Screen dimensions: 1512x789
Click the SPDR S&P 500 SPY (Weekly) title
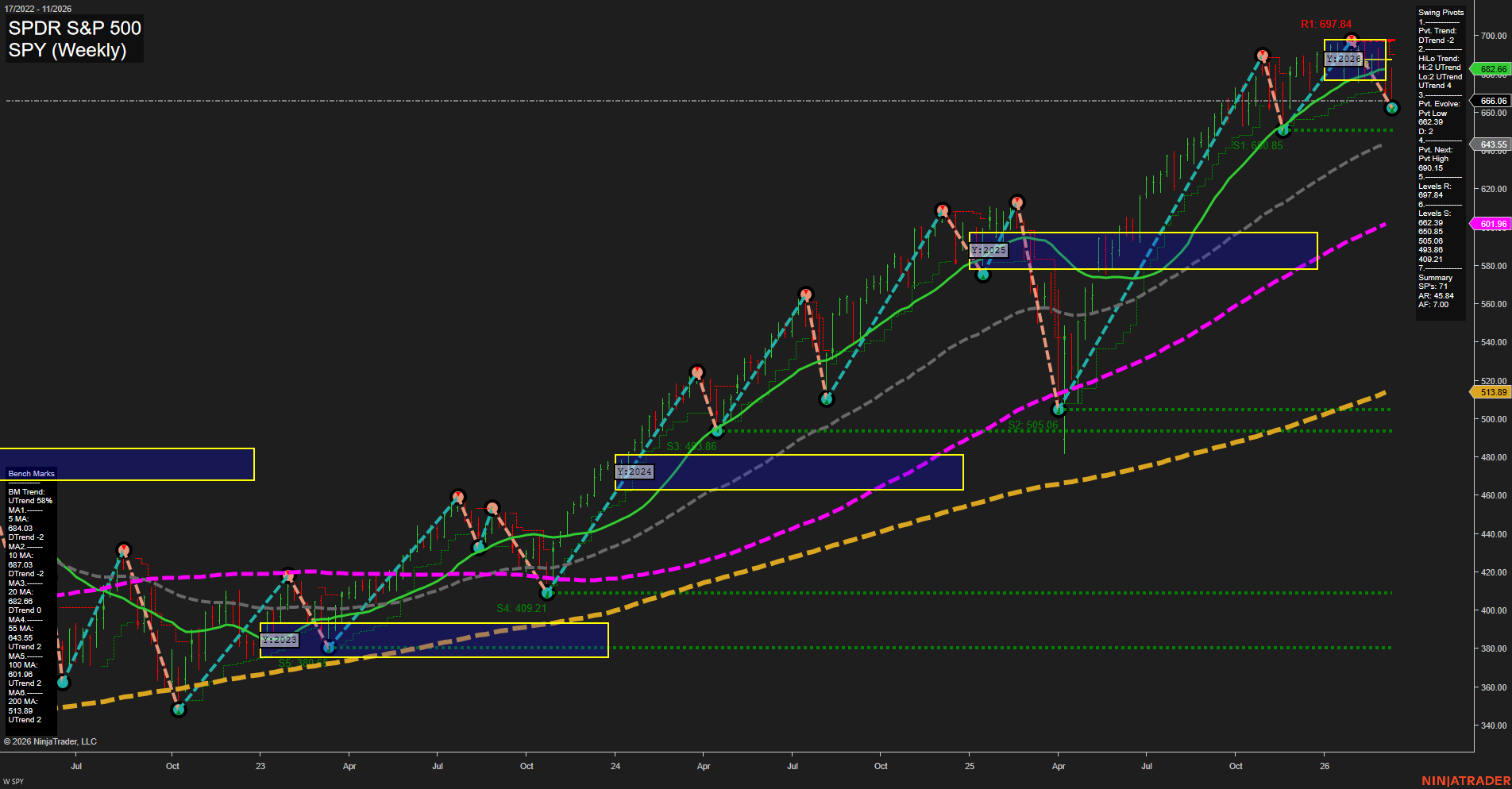point(75,39)
